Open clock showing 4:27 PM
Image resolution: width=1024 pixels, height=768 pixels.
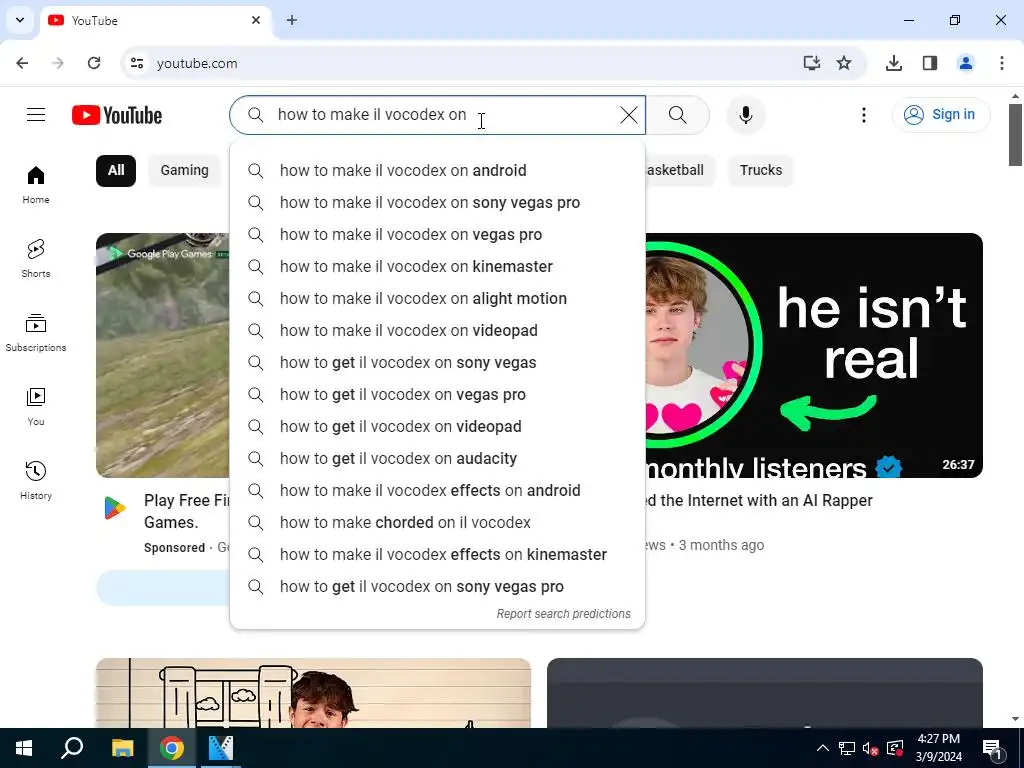[x=938, y=748]
